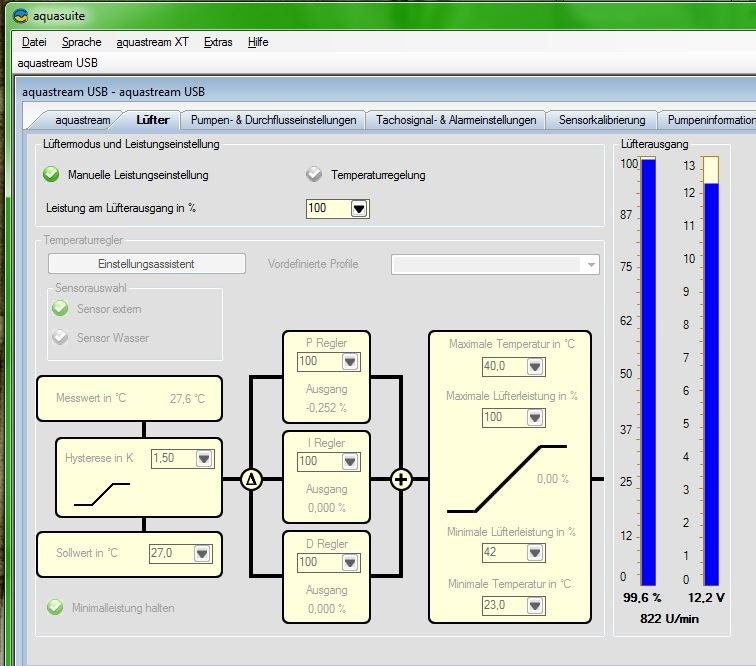This screenshot has height=666, width=756.
Task: Click the Minimale Temperatur 23,0 field
Action: click(x=504, y=606)
